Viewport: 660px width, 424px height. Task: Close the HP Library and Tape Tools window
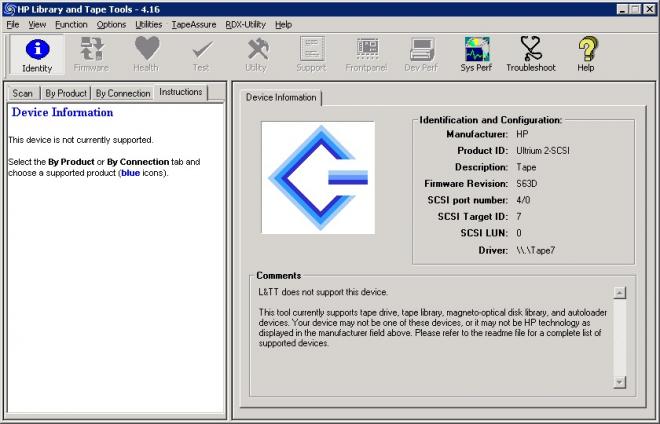tap(649, 9)
